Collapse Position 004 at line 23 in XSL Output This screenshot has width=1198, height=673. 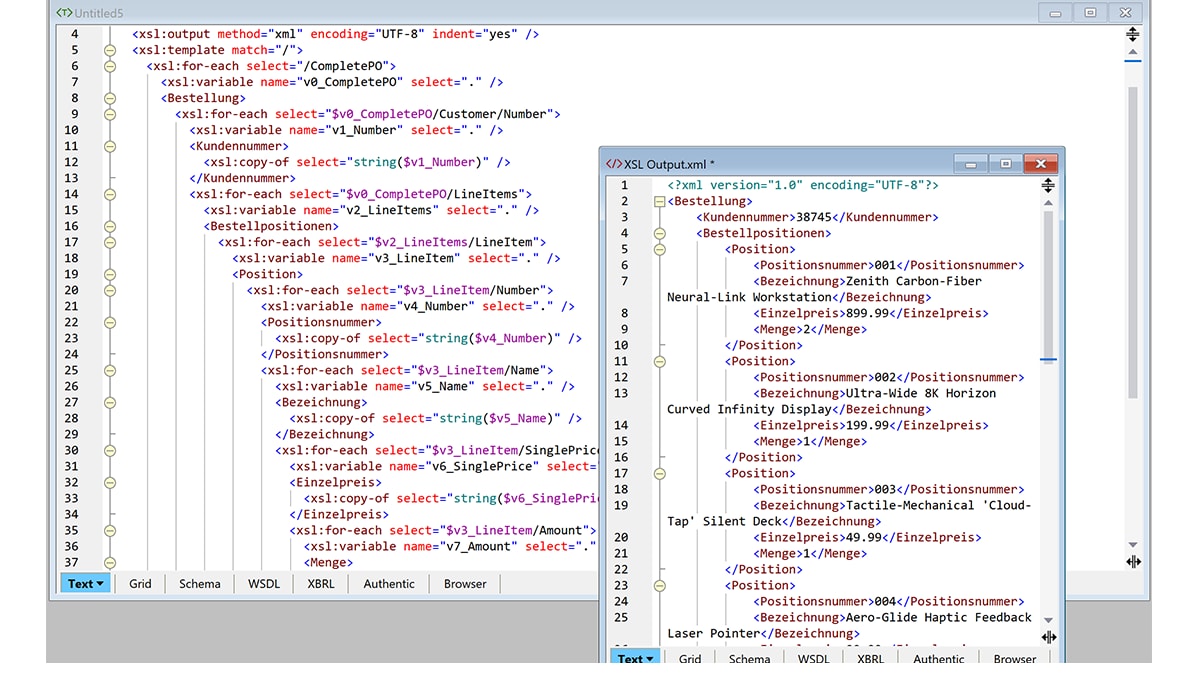click(x=659, y=587)
